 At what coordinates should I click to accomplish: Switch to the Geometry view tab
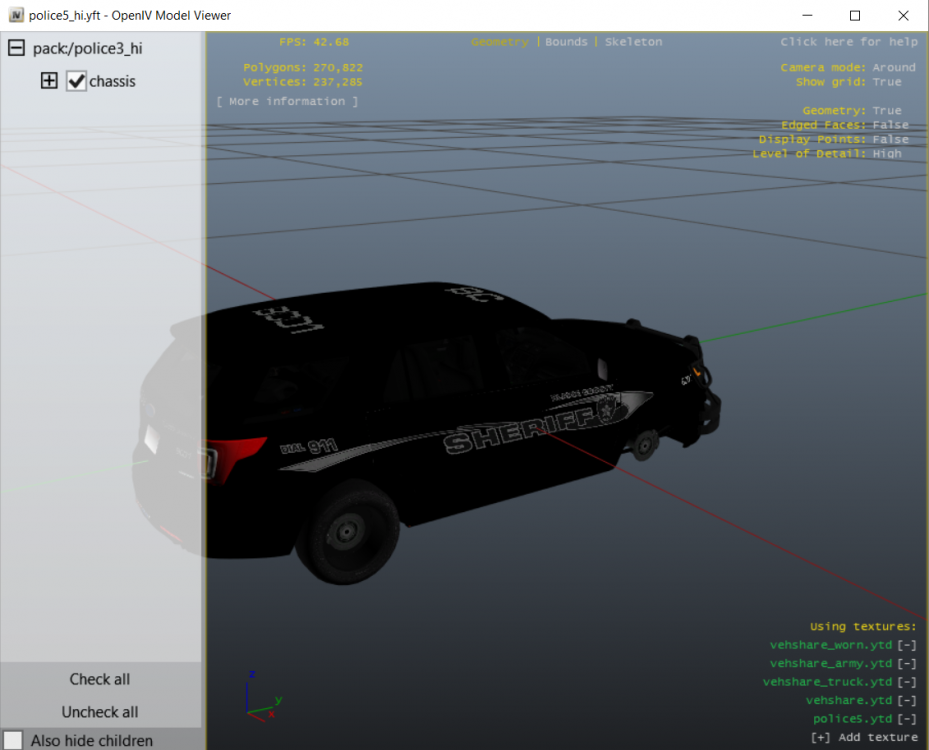[499, 42]
